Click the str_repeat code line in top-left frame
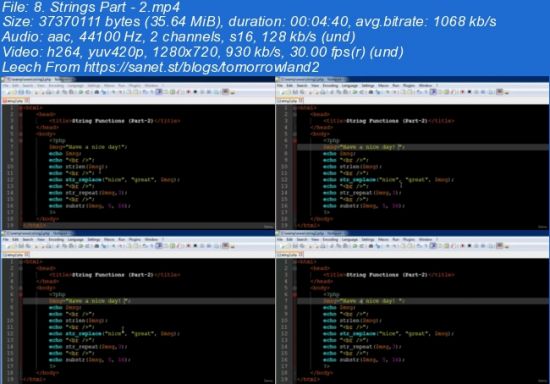Viewport: 550px width, 384px height. [88, 193]
